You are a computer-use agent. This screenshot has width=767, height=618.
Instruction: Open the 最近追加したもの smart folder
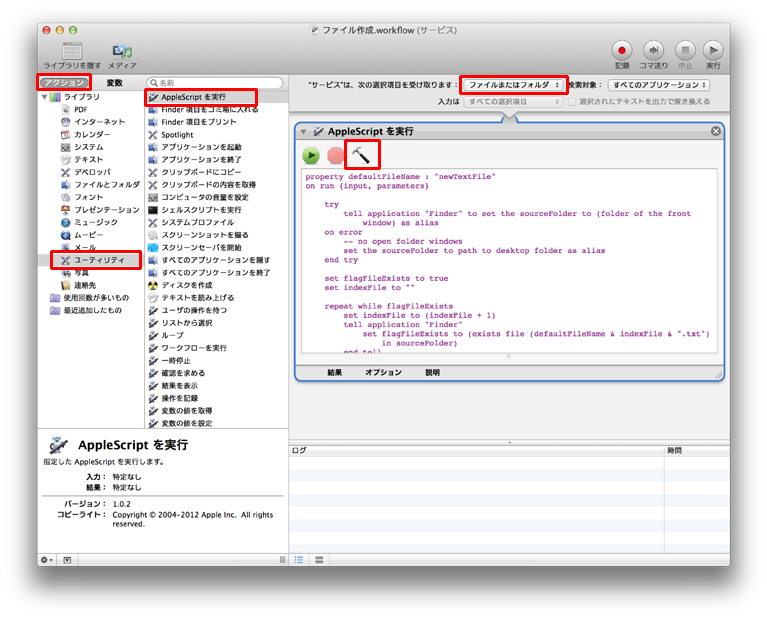click(90, 310)
